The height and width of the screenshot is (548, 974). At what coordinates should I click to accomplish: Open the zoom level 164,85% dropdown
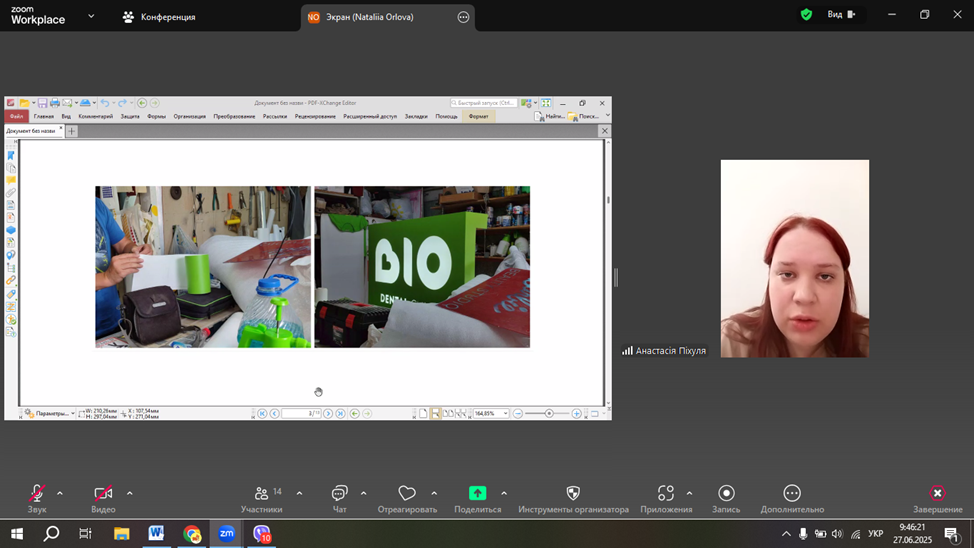(506, 413)
